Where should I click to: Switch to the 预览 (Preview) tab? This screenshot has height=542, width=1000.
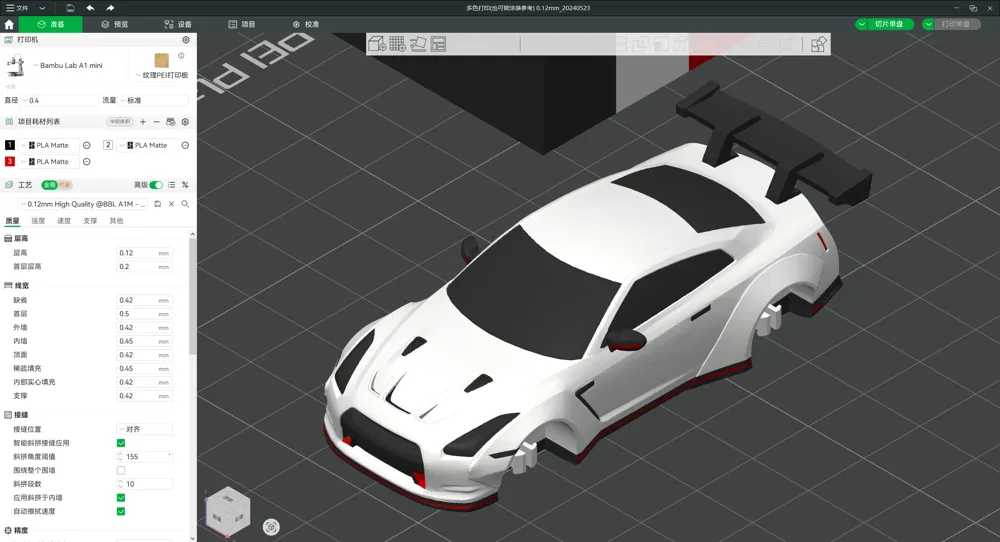point(114,24)
